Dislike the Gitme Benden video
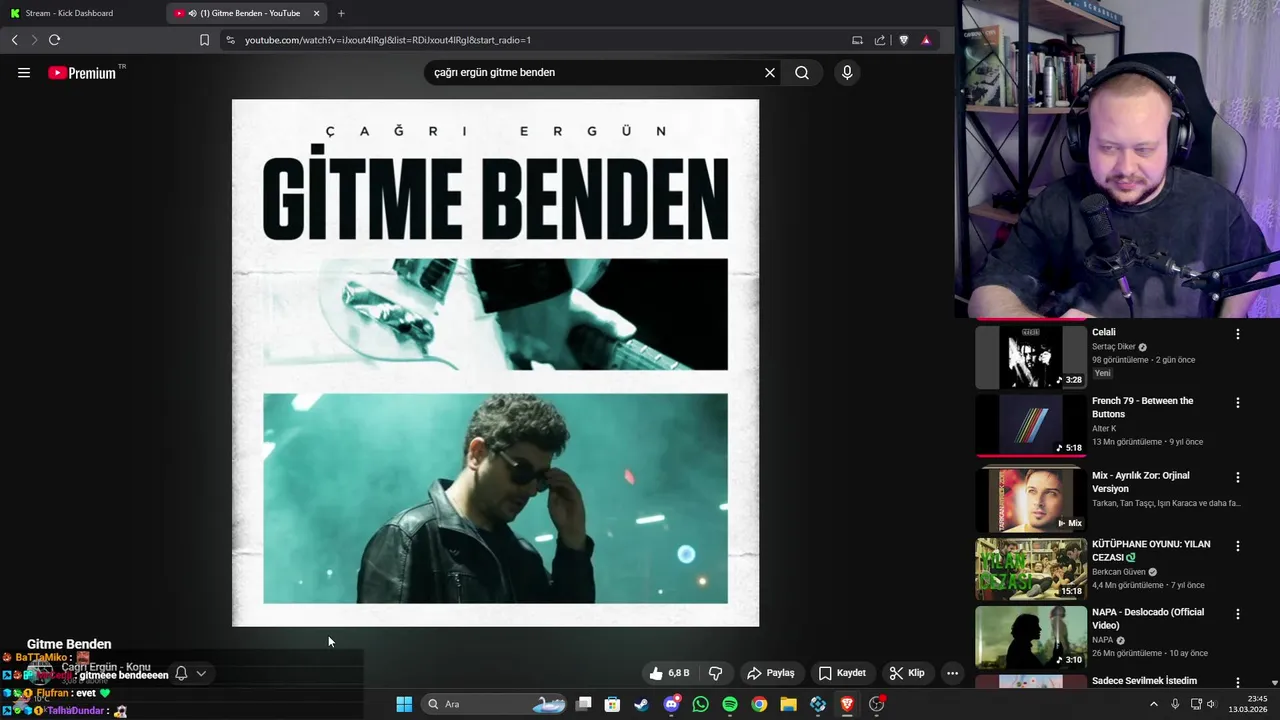 715,673
